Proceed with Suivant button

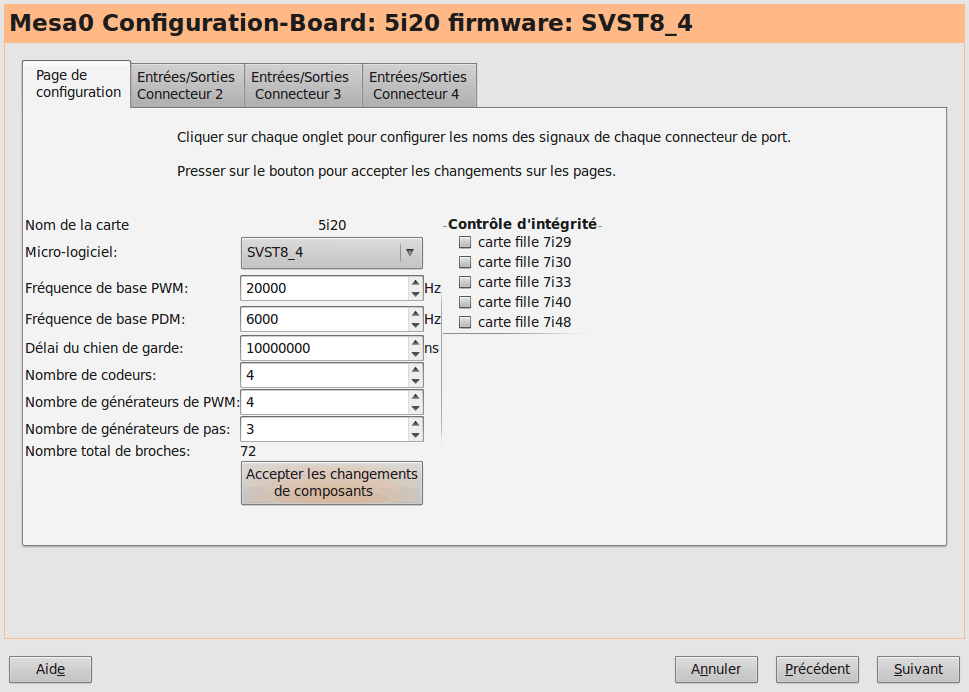918,669
